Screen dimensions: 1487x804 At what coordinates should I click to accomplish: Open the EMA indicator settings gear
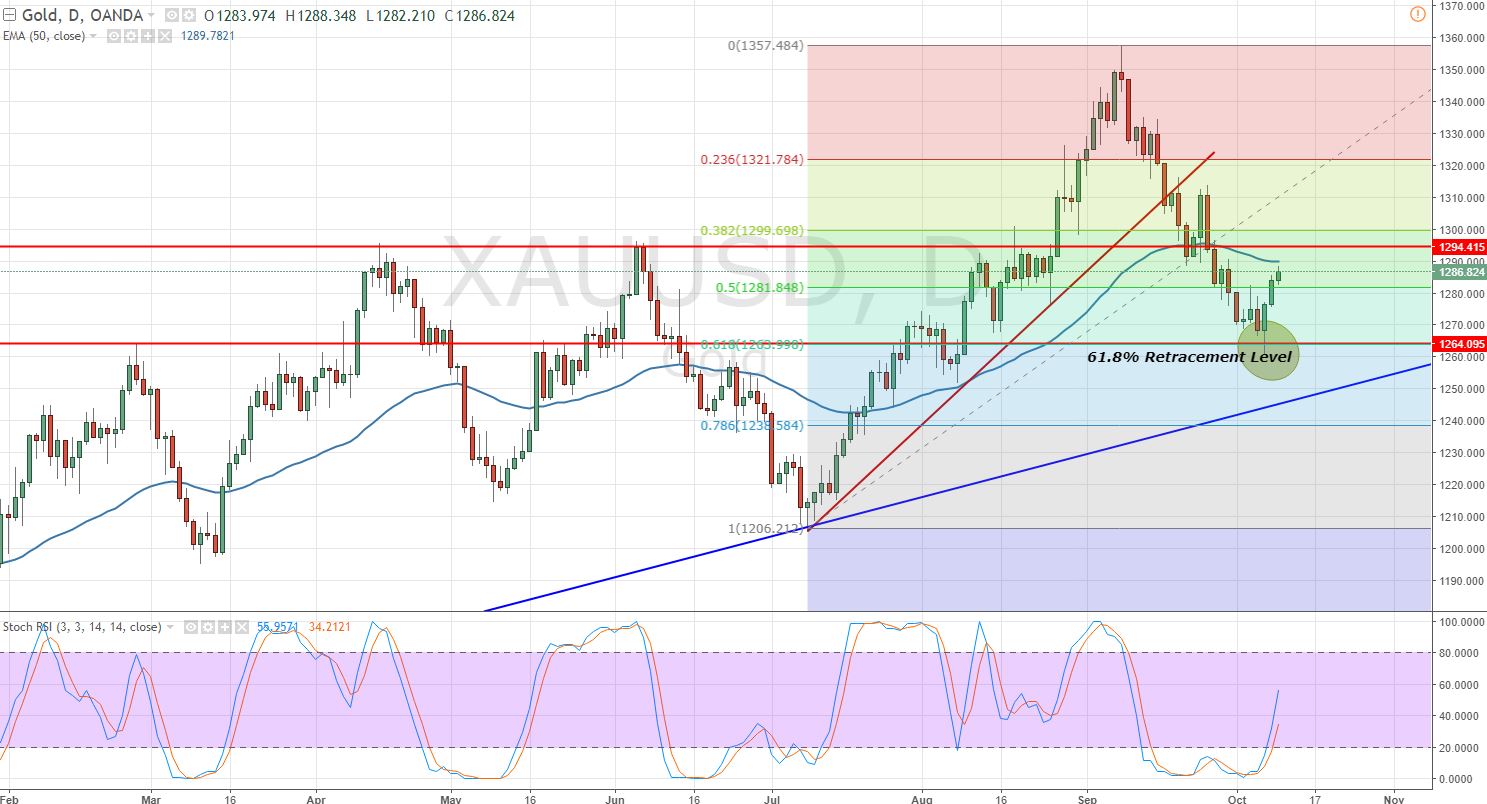pyautogui.click(x=130, y=36)
